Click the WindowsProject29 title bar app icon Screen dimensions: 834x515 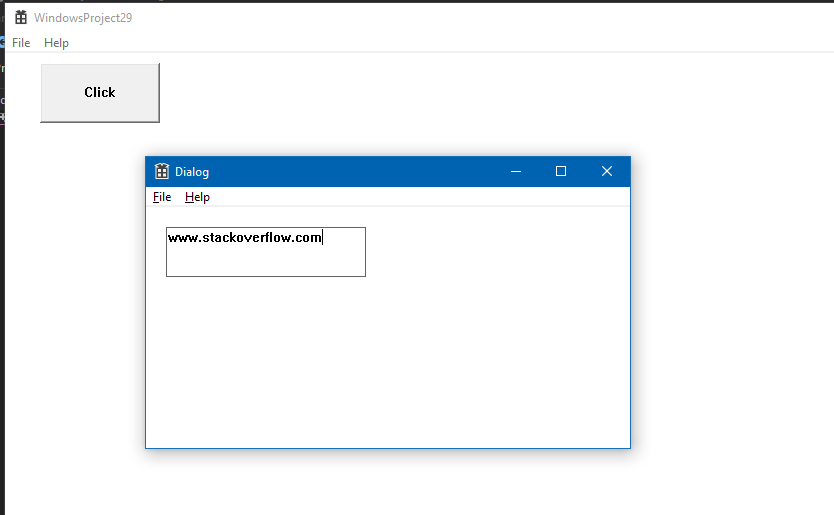click(x=21, y=18)
